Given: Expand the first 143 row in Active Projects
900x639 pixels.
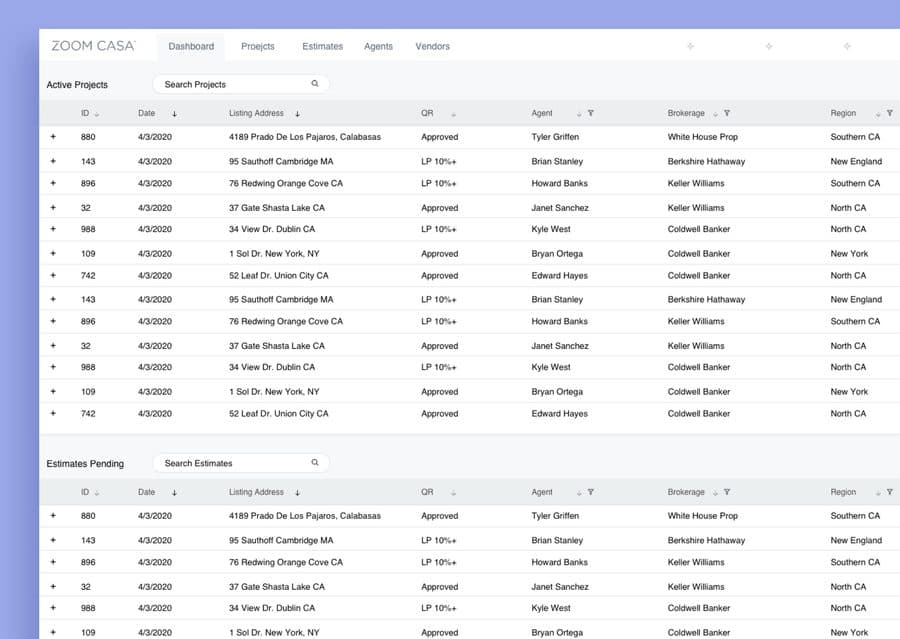Looking at the screenshot, I should point(53,161).
